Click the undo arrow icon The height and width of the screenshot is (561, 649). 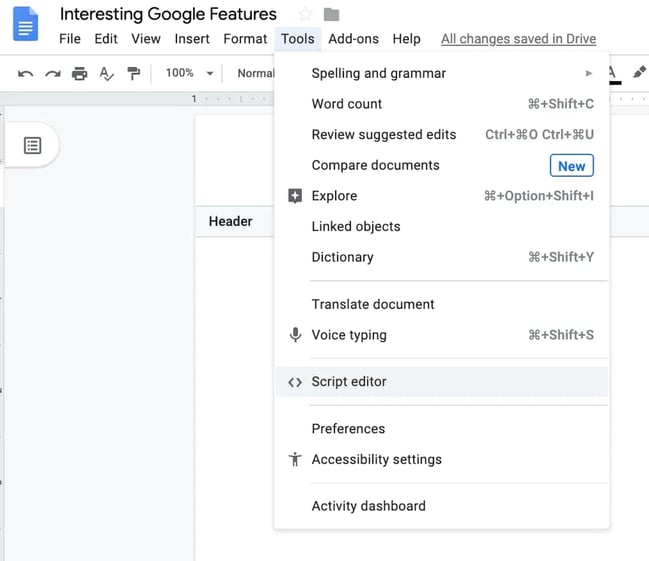(x=26, y=73)
